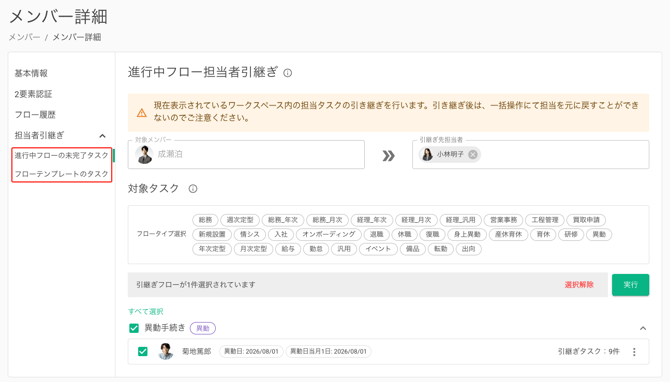The width and height of the screenshot is (670, 382).
Task: Collapse the 異動手続き flow group chevron
Action: (643, 328)
